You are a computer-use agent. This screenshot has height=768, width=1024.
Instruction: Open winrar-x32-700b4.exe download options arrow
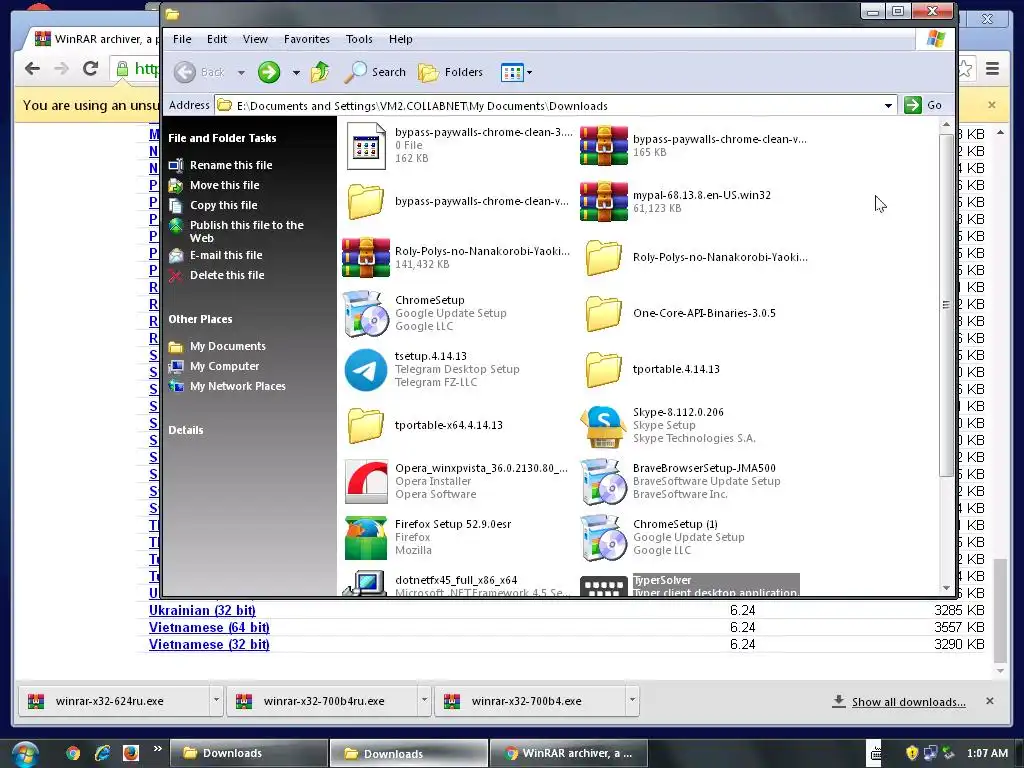point(632,700)
